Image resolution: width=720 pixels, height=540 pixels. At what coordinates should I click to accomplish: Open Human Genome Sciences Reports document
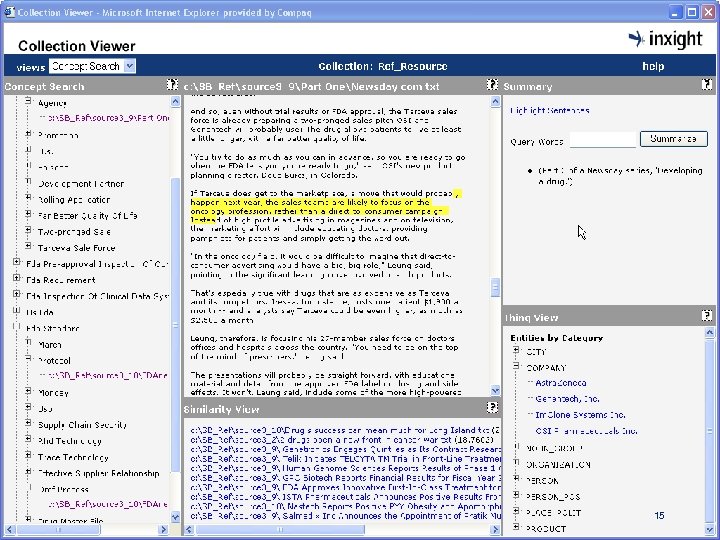pyautogui.click(x=345, y=468)
